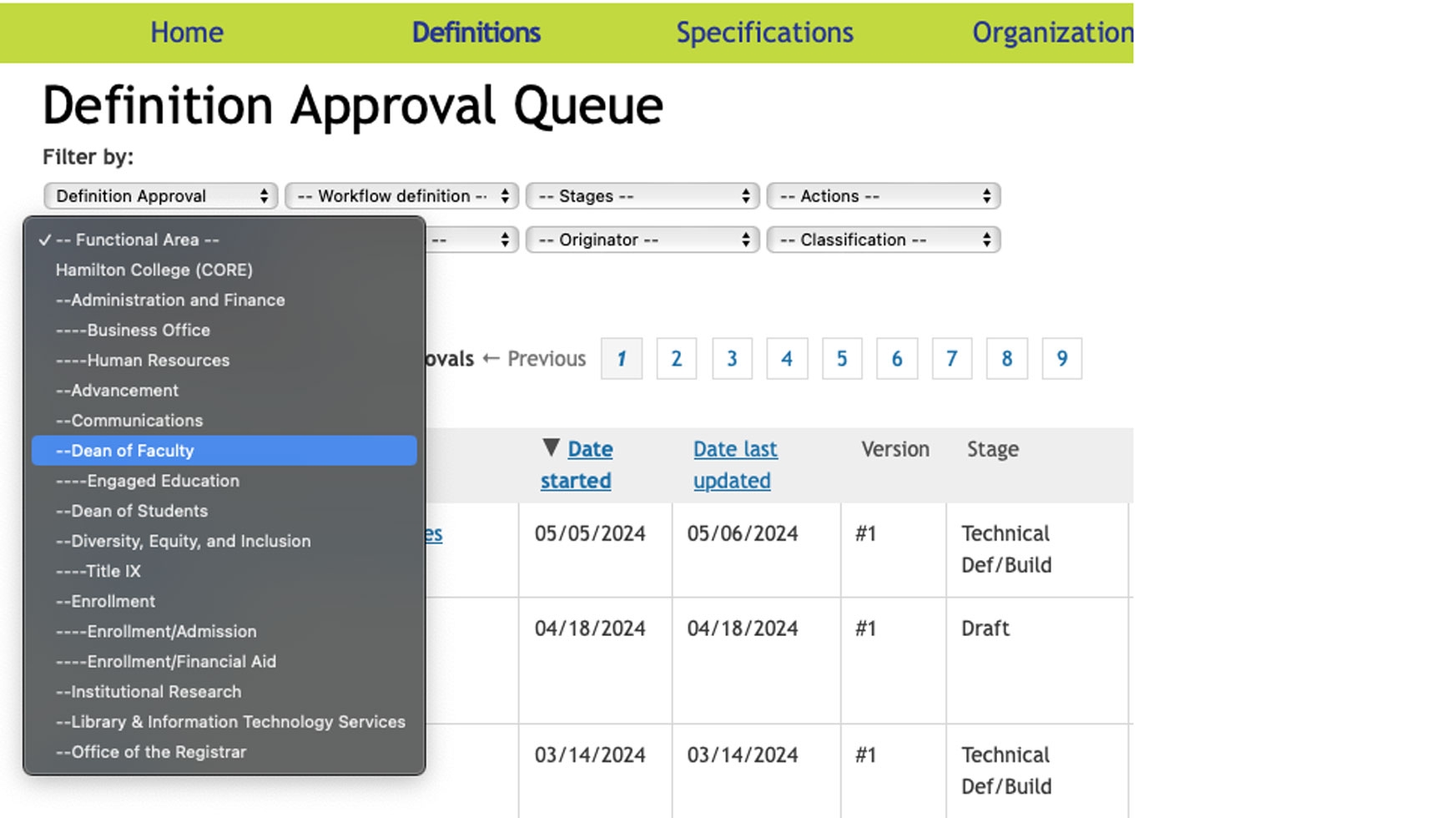Select Enrollment/Admission option
Screen dimensions: 1456x818
click(224, 631)
